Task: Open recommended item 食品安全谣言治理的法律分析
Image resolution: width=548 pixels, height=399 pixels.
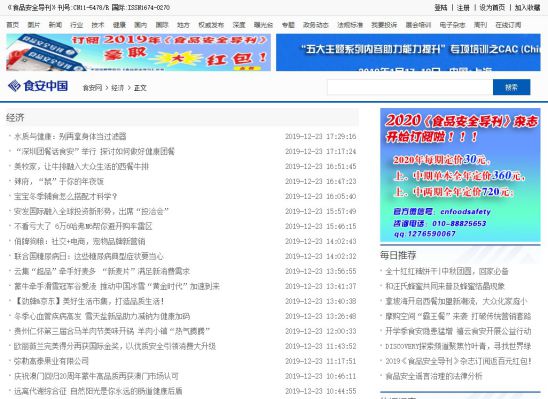Action: point(434,376)
